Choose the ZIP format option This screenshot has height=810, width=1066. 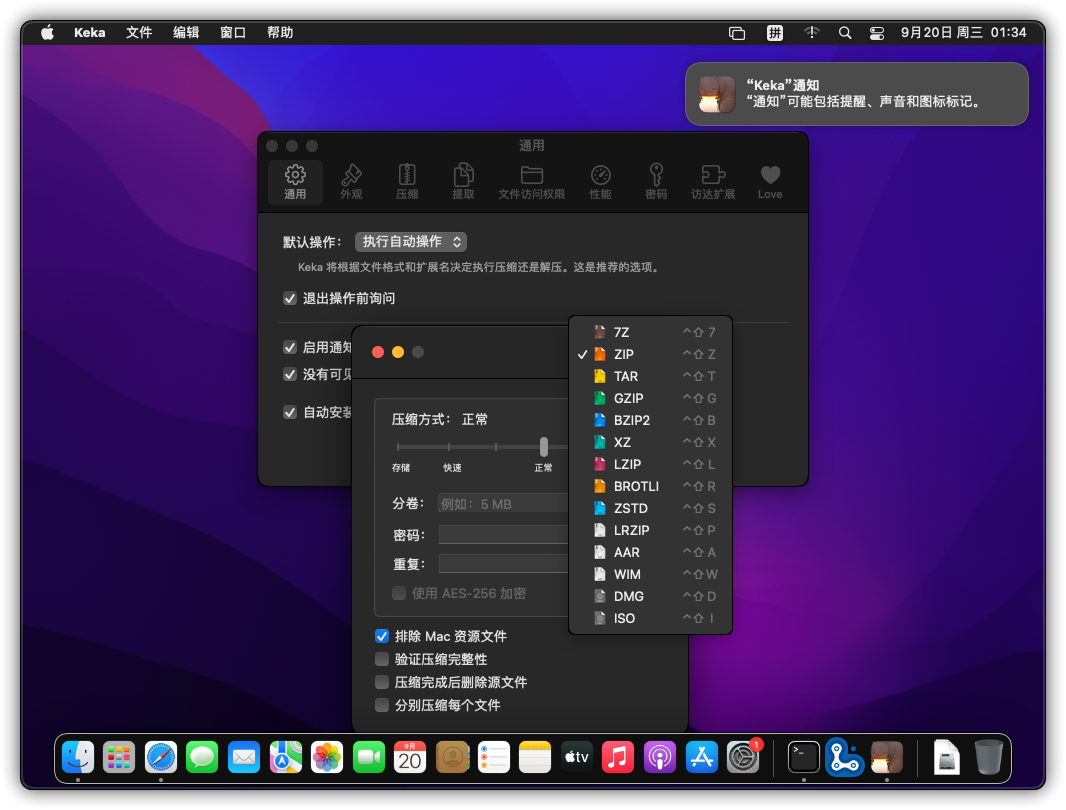click(650, 354)
